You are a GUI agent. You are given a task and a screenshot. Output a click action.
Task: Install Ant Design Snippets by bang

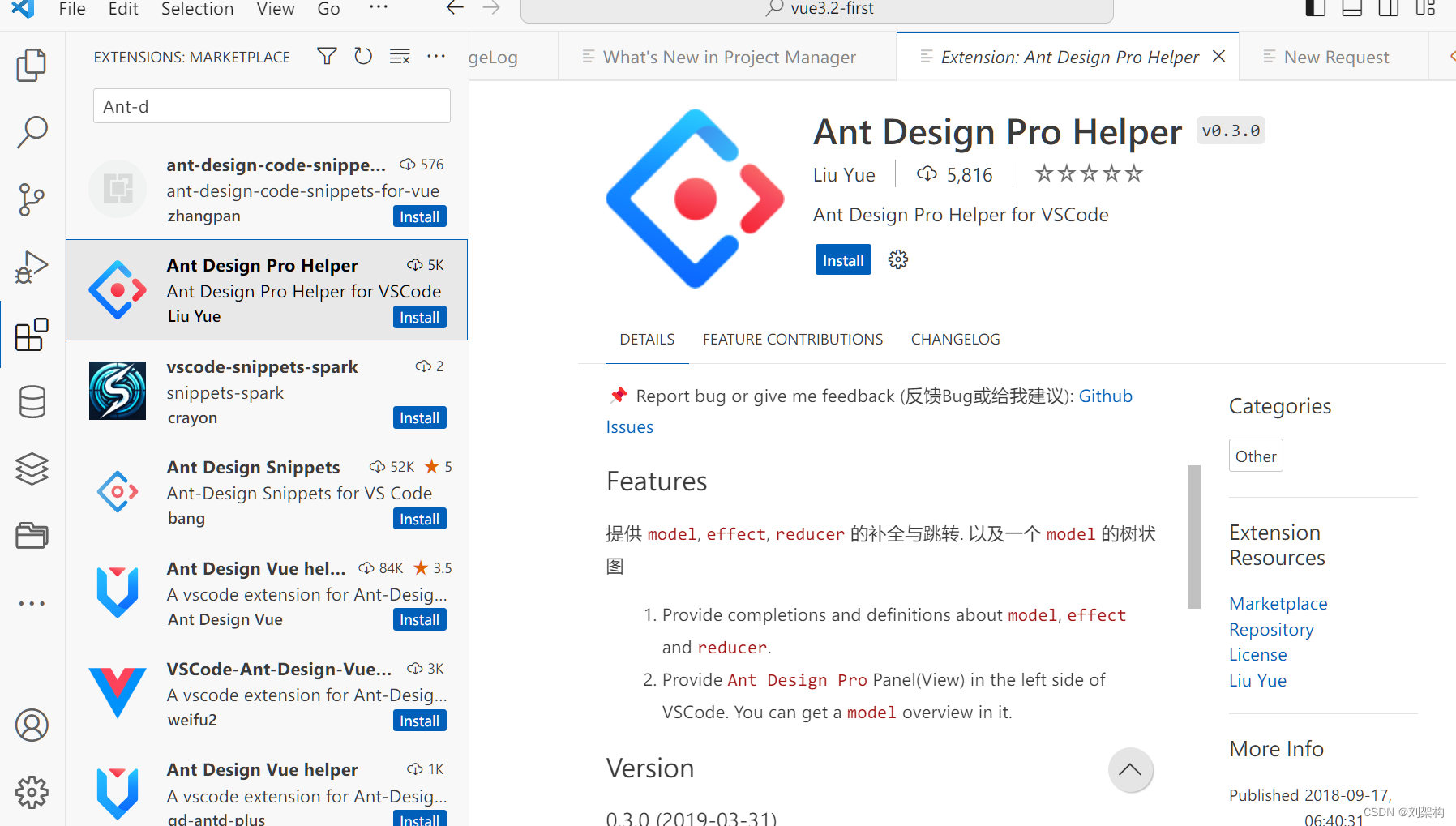click(420, 520)
